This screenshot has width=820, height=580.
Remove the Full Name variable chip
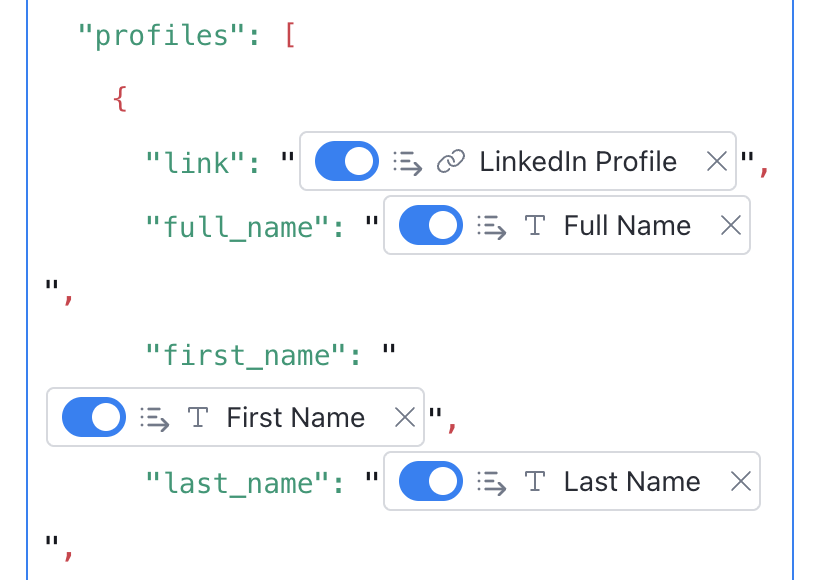pos(731,225)
